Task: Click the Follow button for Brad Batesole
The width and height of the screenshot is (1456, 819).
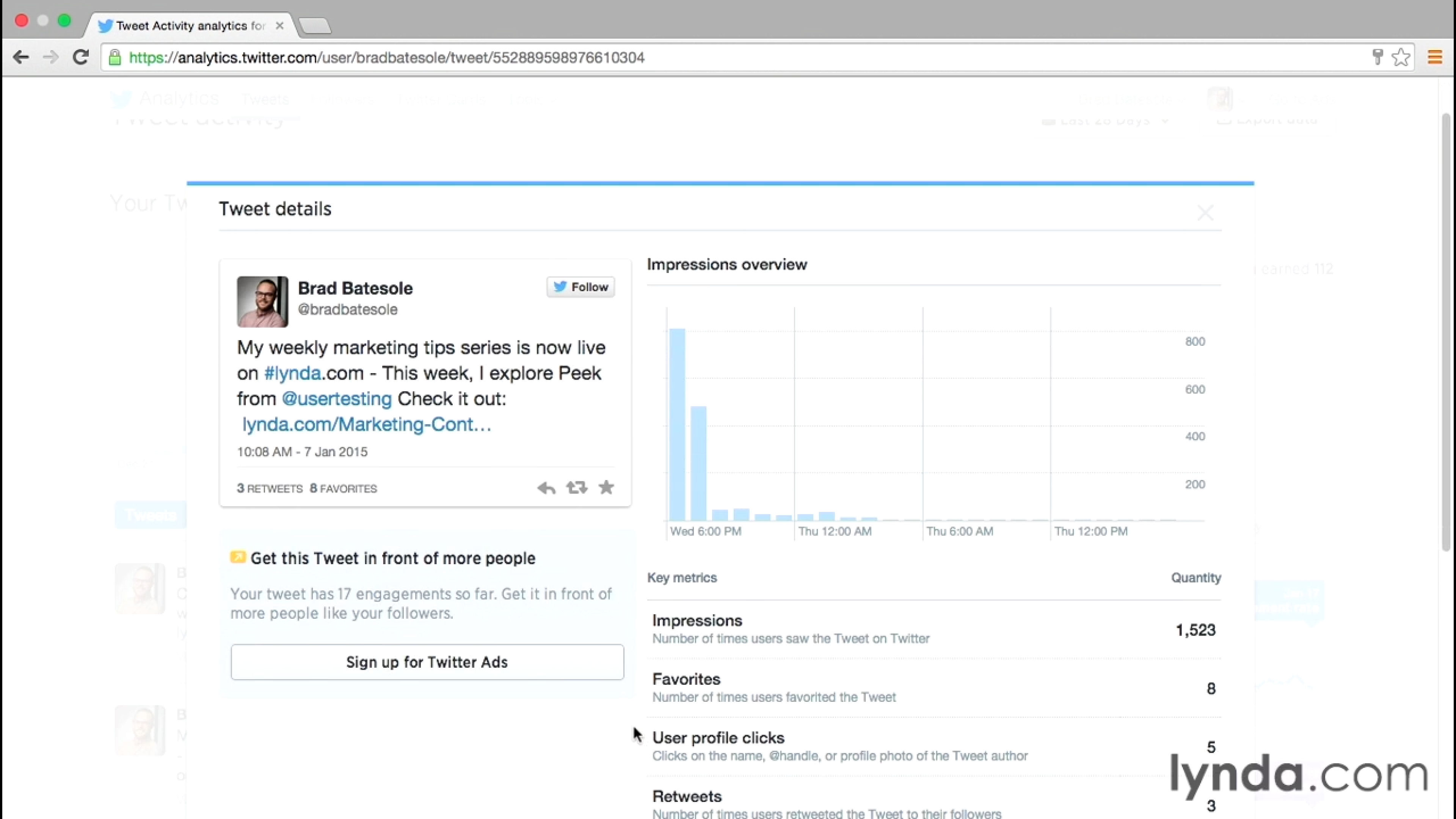Action: coord(581,287)
